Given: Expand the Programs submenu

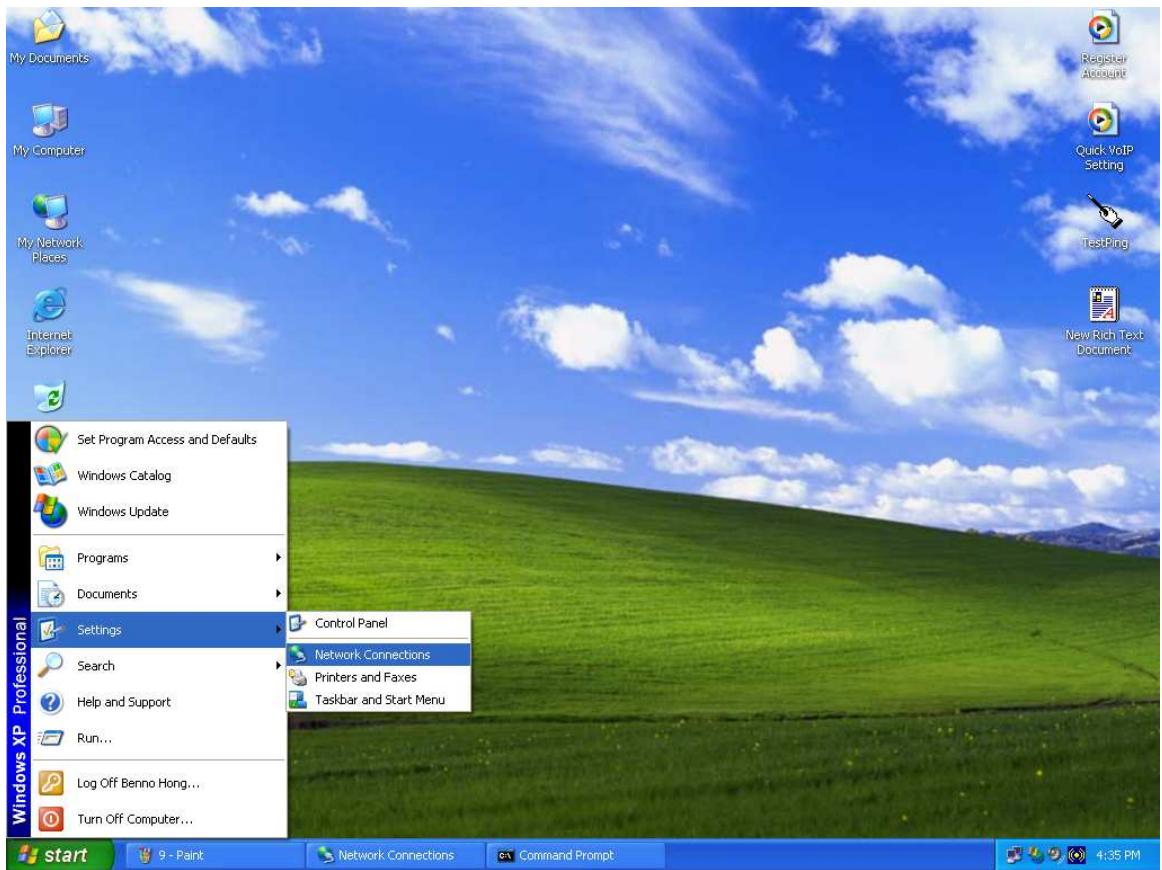Looking at the screenshot, I should [158, 557].
